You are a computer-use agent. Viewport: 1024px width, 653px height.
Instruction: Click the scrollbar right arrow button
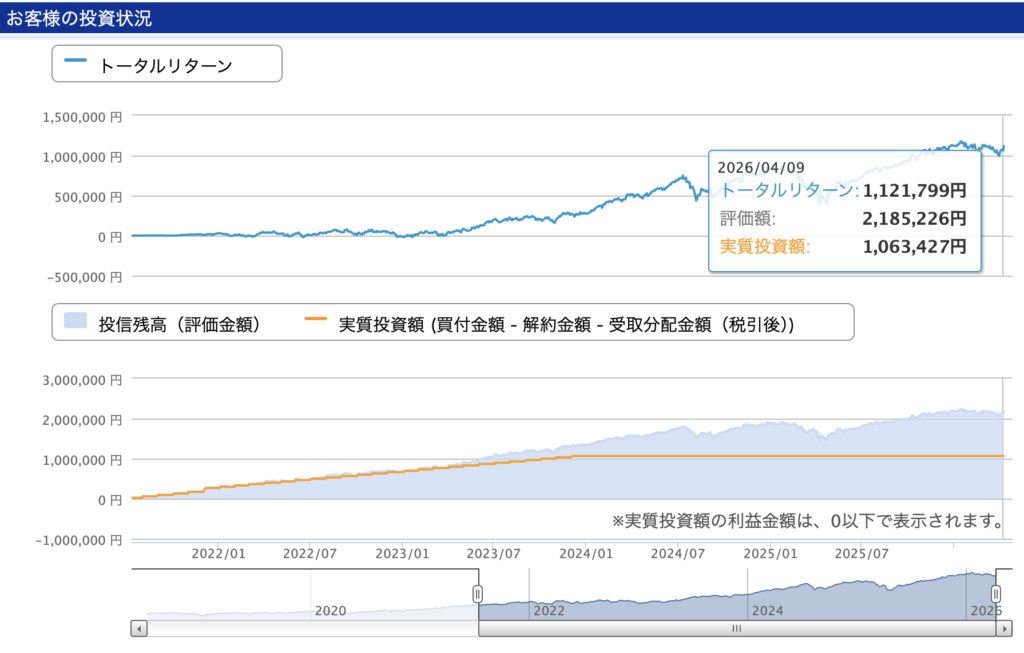(1003, 629)
